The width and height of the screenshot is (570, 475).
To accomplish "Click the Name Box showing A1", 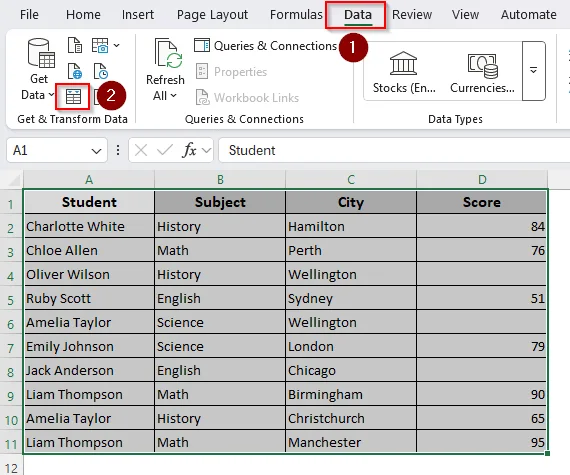I will click(x=57, y=150).
